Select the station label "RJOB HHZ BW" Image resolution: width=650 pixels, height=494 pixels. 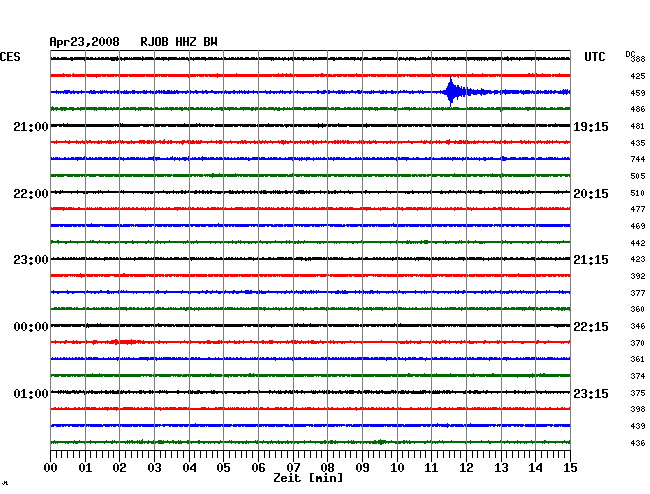(x=179, y=42)
